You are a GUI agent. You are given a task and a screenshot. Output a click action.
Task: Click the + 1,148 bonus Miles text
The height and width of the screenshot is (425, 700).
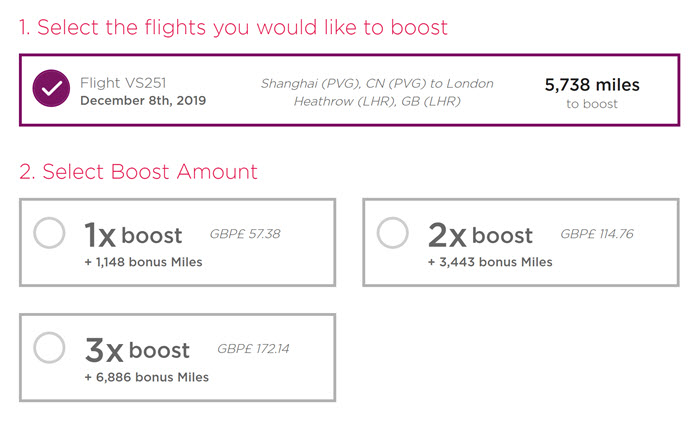(x=143, y=262)
